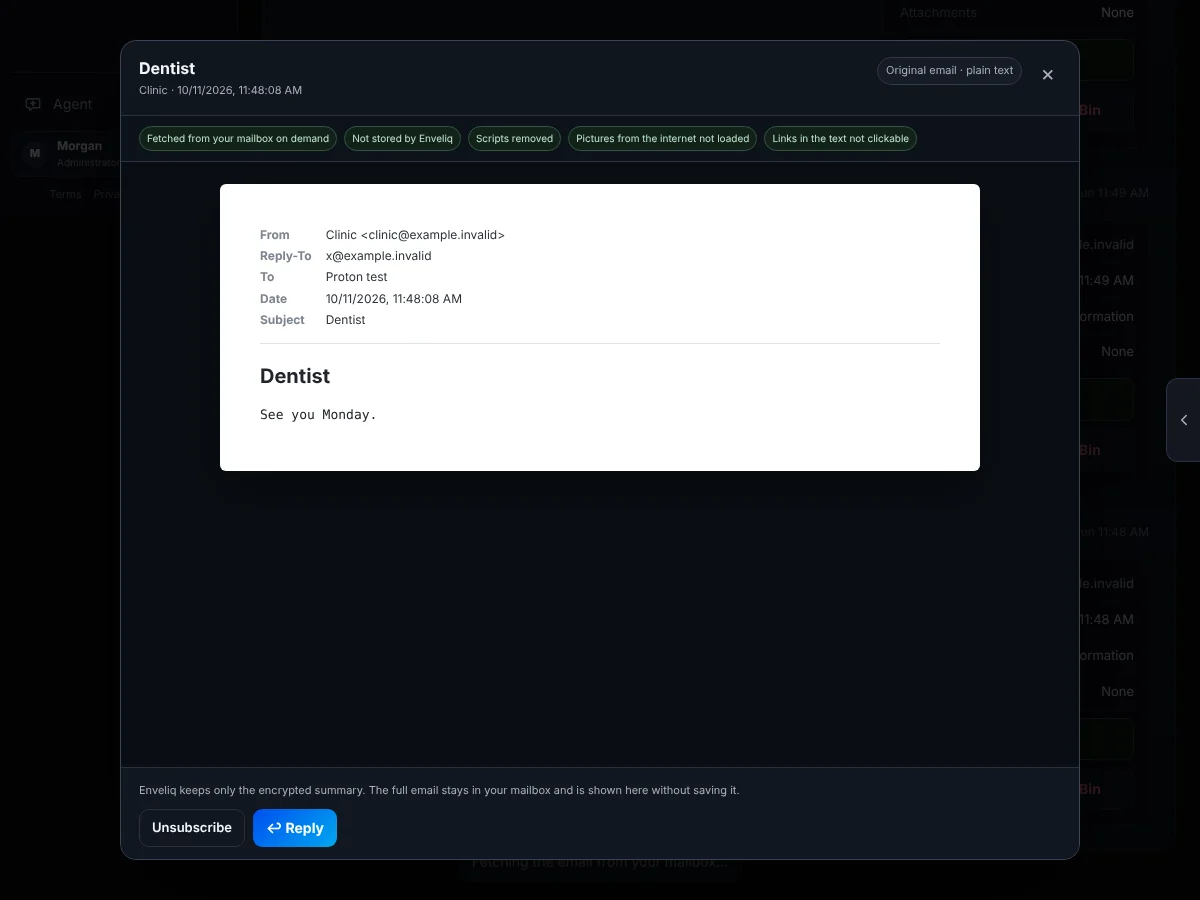Click Morgan's avatar in the sidebar
Viewport: 1200px width, 900px height.
click(35, 153)
